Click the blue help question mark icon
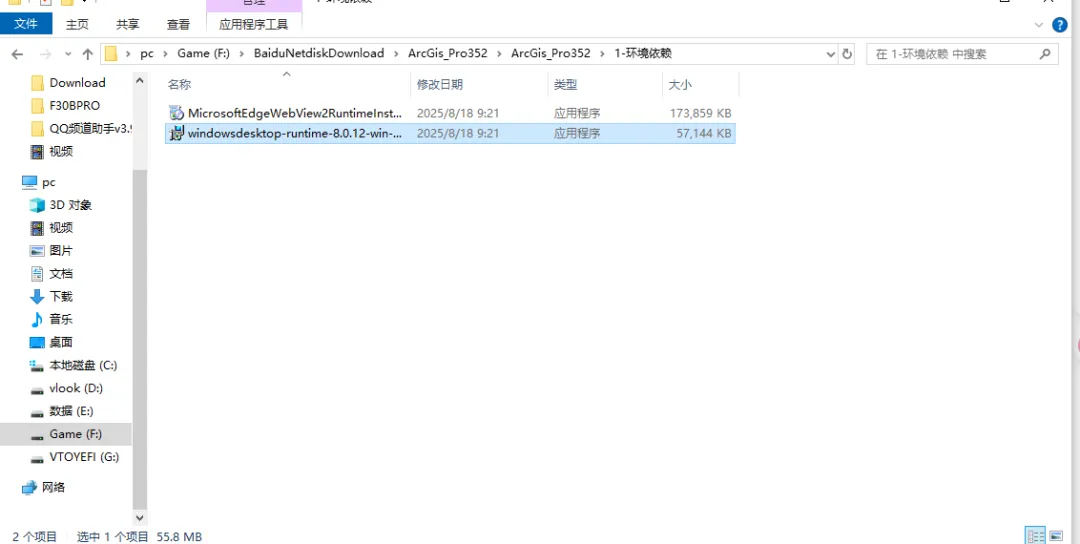 coord(1061,25)
